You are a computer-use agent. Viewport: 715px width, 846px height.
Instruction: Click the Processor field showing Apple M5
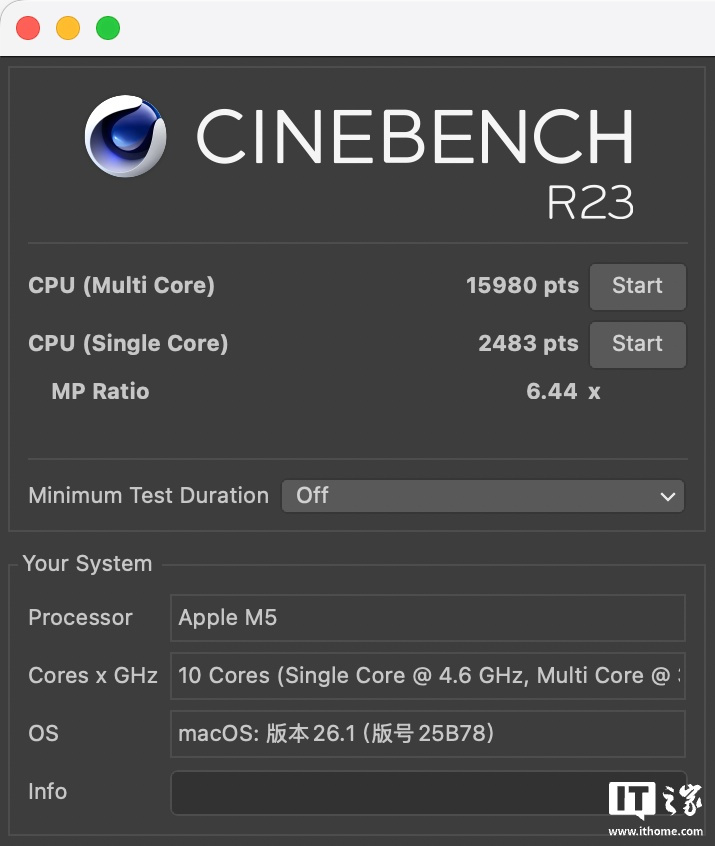427,618
